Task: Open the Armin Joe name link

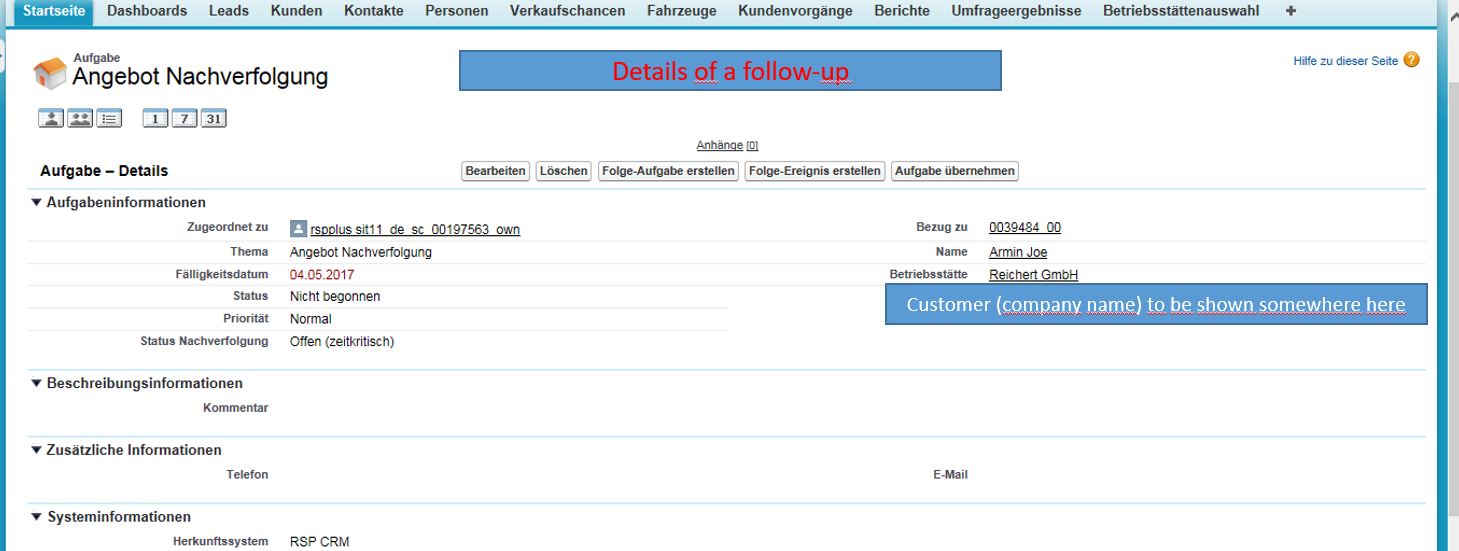Action: [x=1018, y=252]
